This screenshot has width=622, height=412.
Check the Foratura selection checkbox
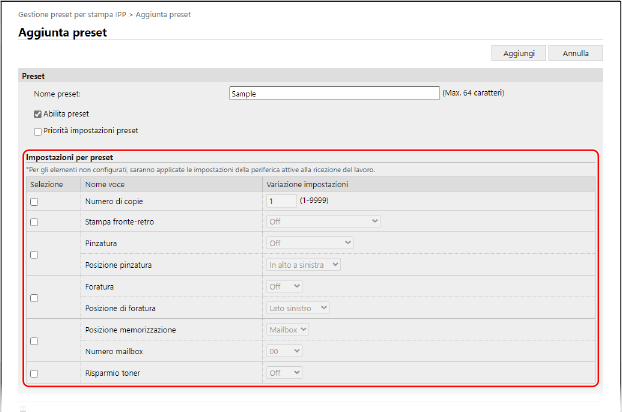[x=34, y=297]
